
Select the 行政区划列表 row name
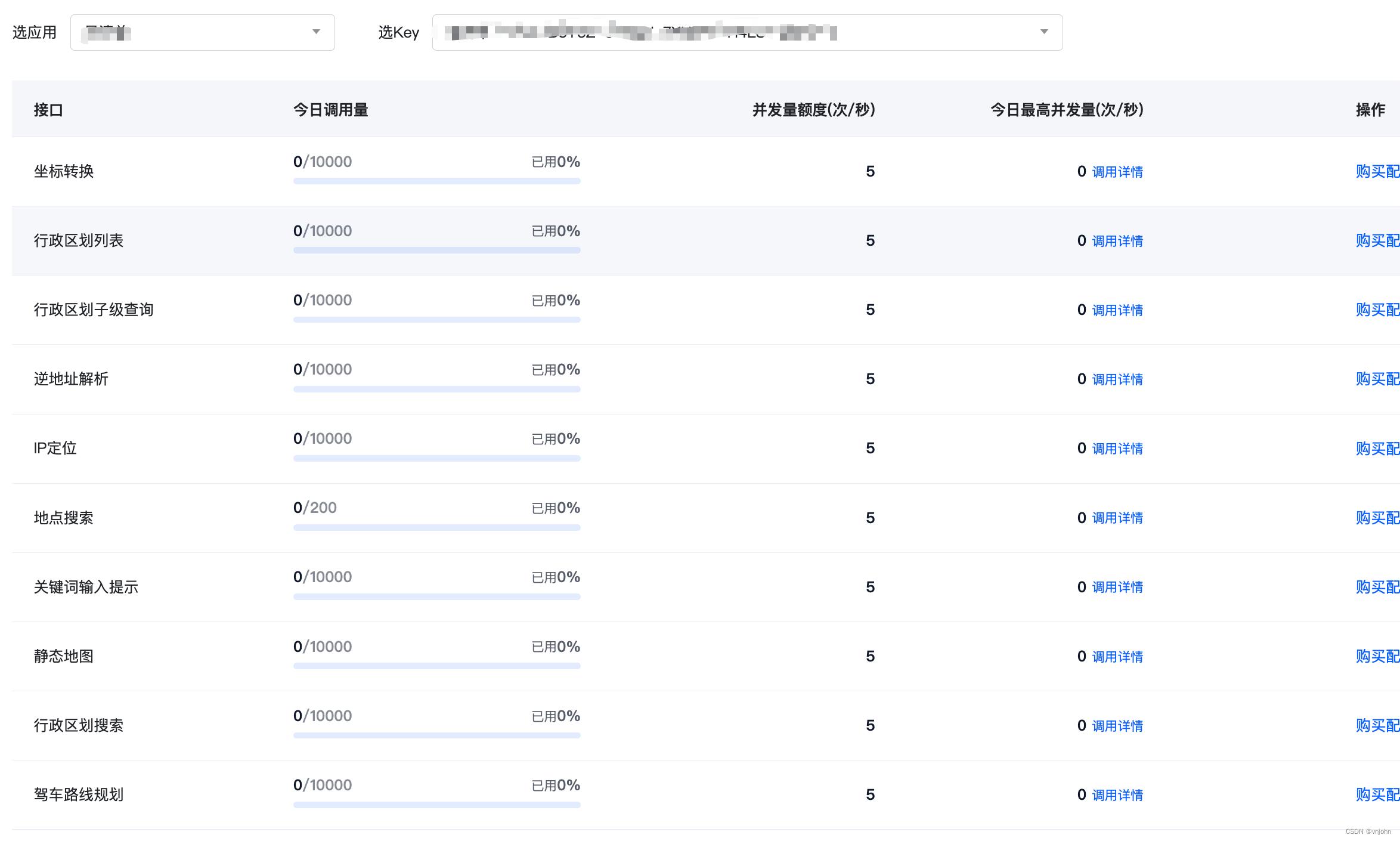(79, 240)
